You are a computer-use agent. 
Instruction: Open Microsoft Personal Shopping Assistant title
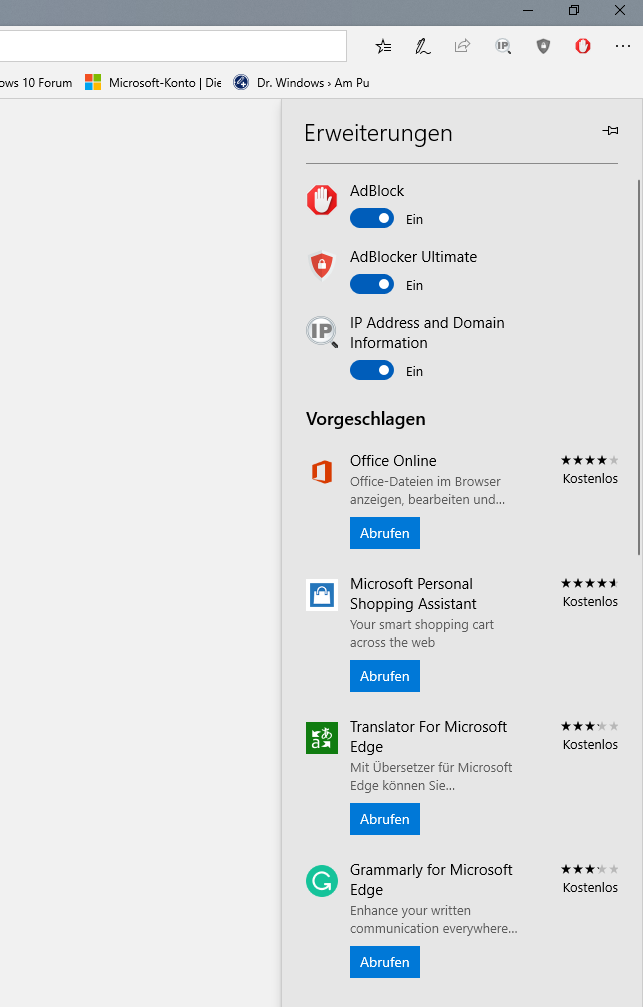(413, 593)
